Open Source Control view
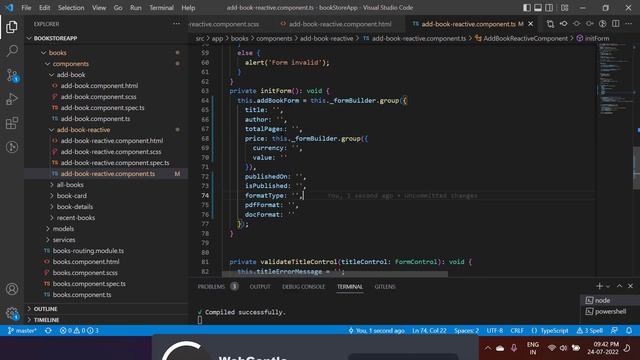This screenshot has width=640, height=360. click(x=12, y=75)
